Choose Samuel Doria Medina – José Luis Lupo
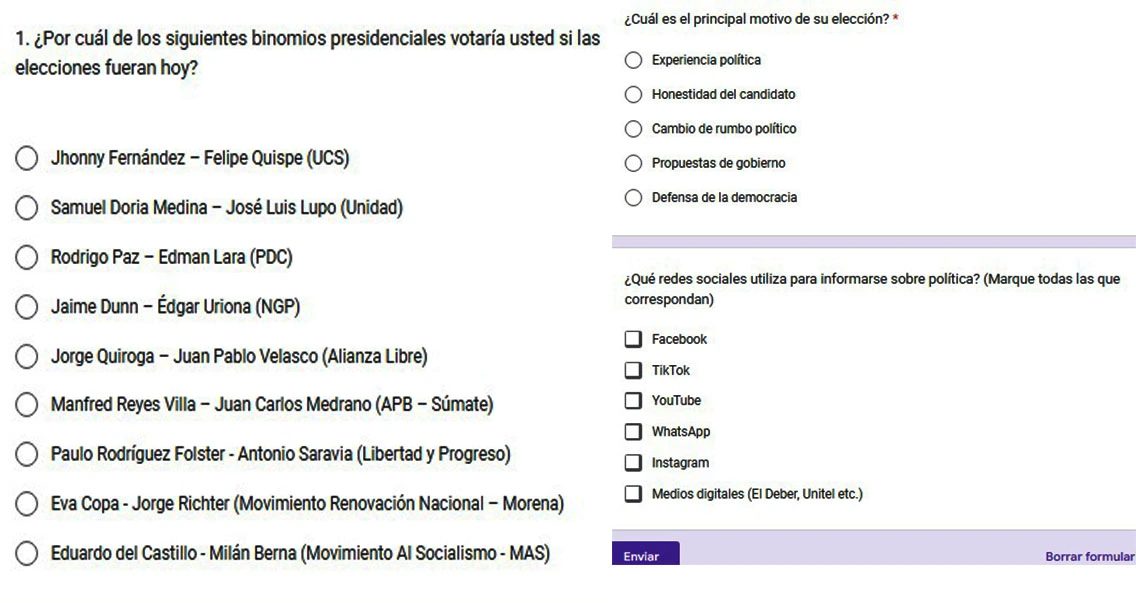The height and width of the screenshot is (603, 1136). (x=27, y=208)
